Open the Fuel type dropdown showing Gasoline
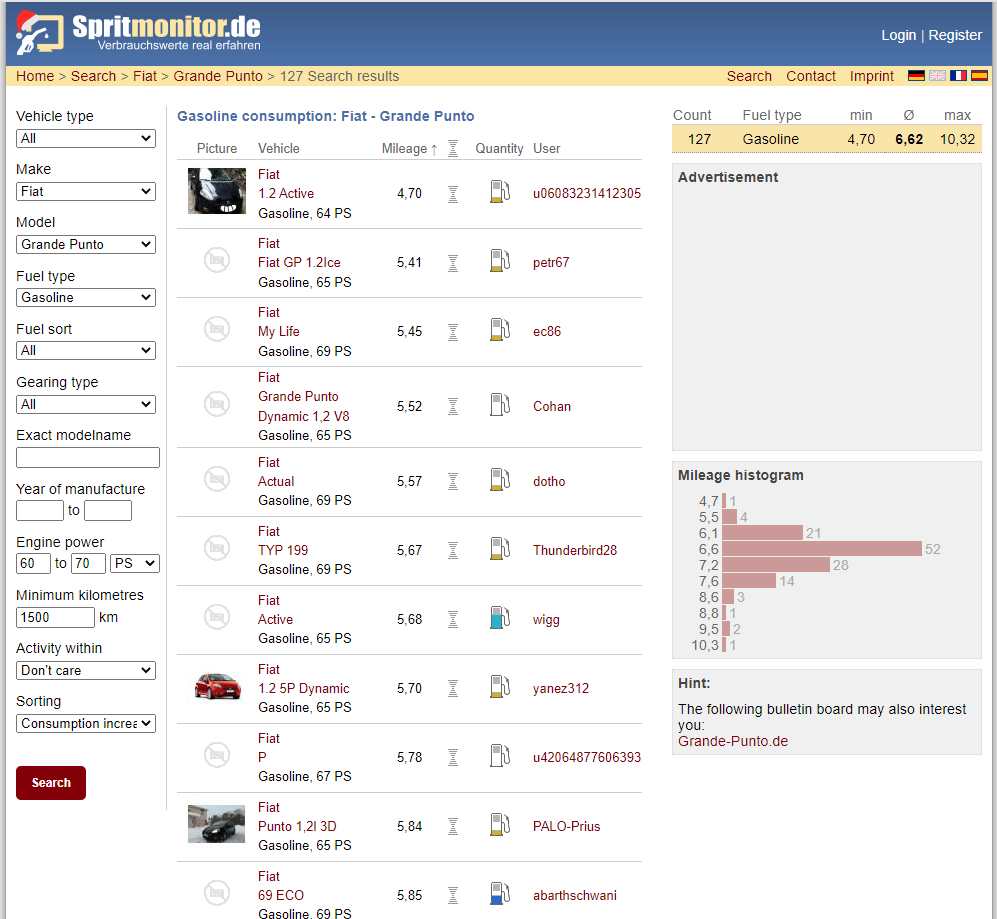The width and height of the screenshot is (997, 919). (x=86, y=298)
